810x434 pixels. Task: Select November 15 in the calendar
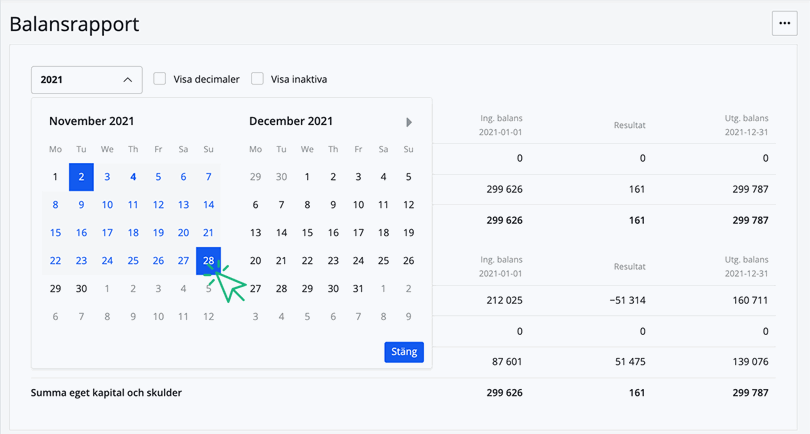click(x=55, y=233)
